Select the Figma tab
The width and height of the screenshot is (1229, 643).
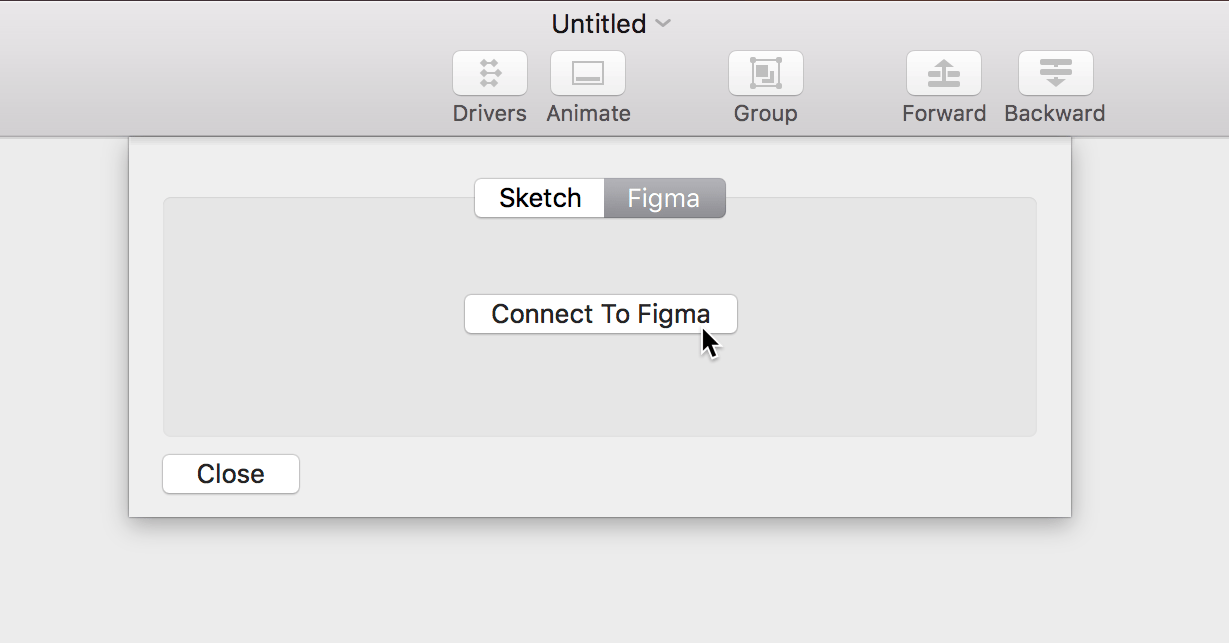(x=664, y=198)
